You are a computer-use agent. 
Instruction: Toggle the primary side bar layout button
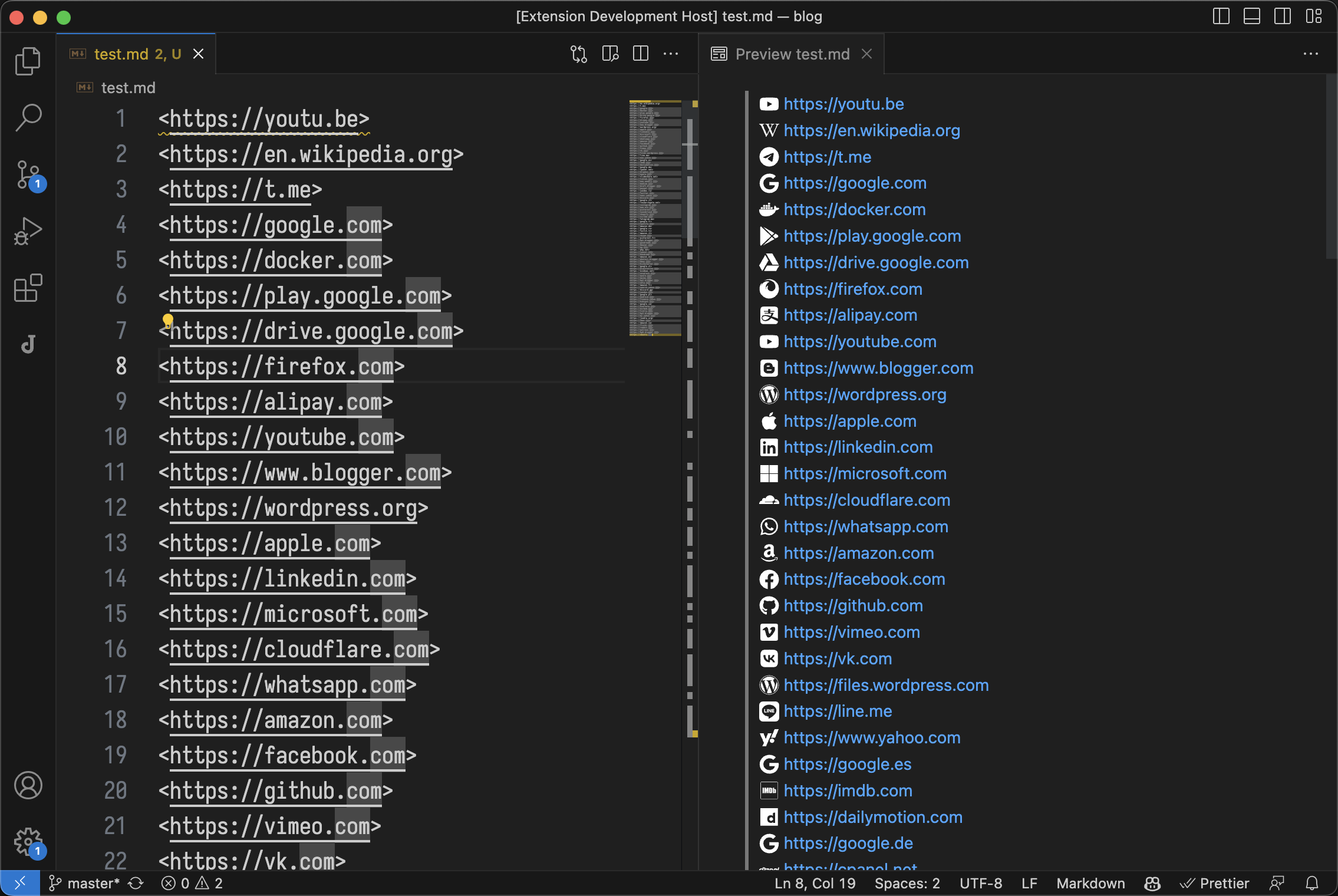(1221, 17)
